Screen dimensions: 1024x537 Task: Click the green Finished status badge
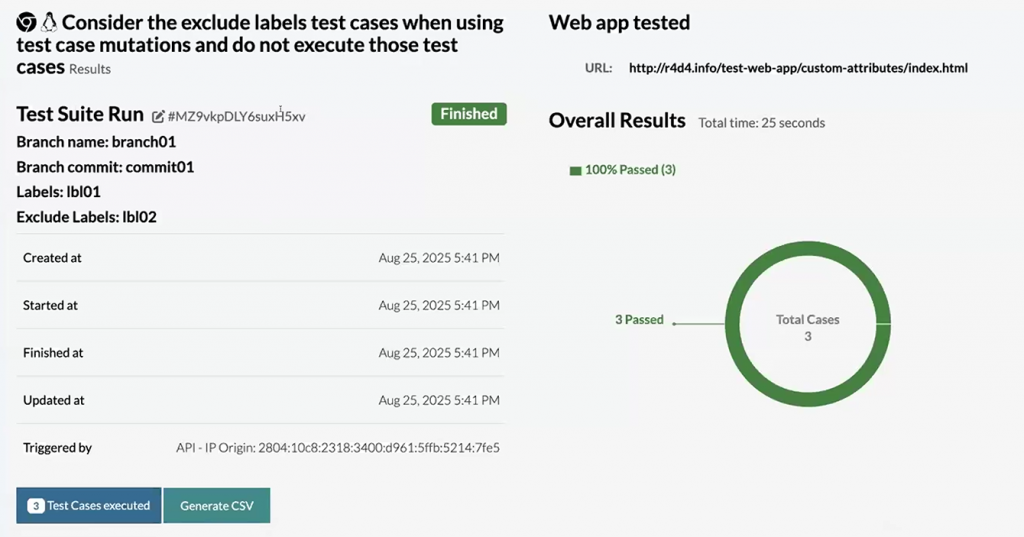click(x=469, y=114)
